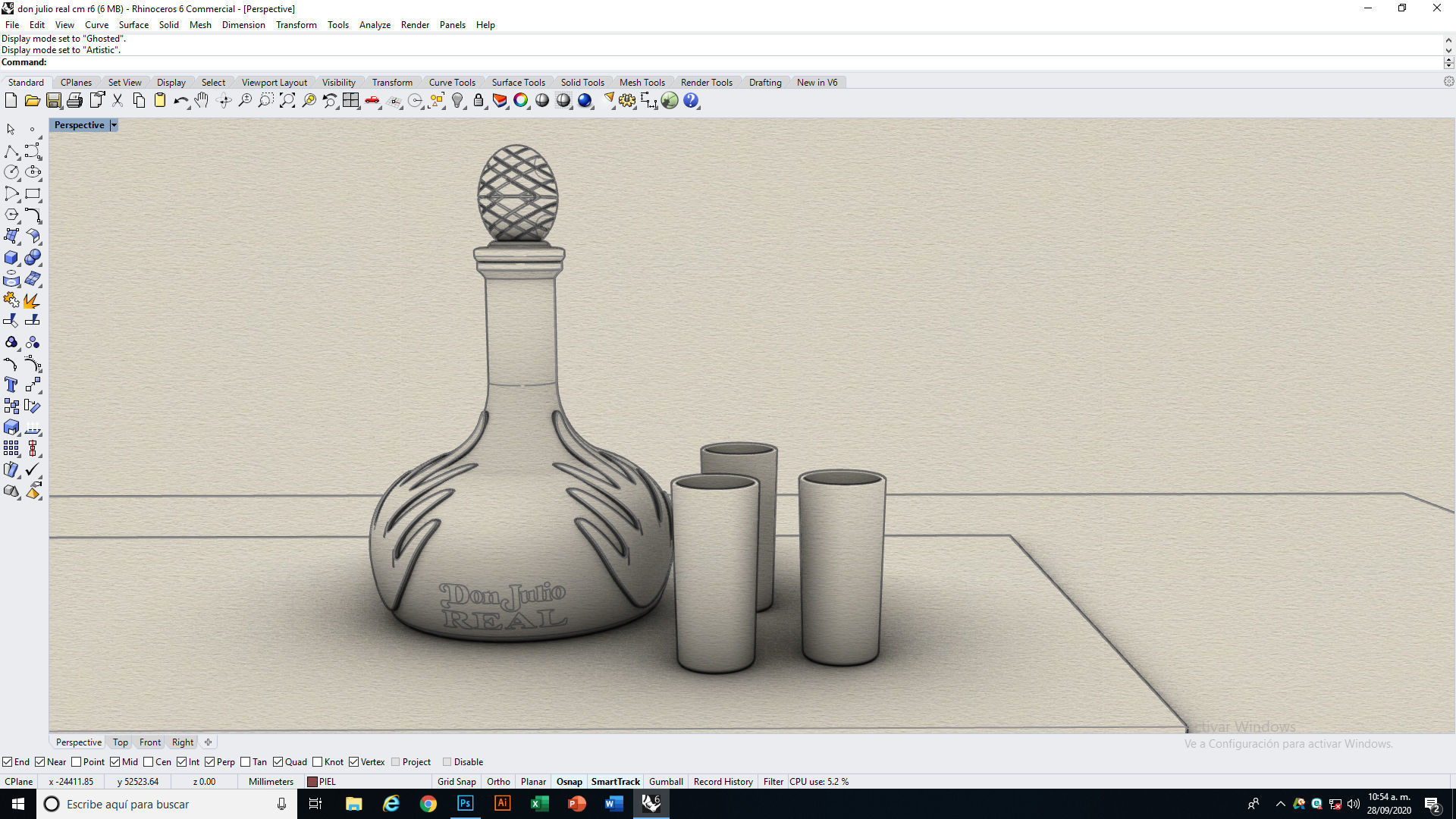Toggle Ortho mode in status bar
Image resolution: width=1456 pixels, height=819 pixels.
(498, 781)
